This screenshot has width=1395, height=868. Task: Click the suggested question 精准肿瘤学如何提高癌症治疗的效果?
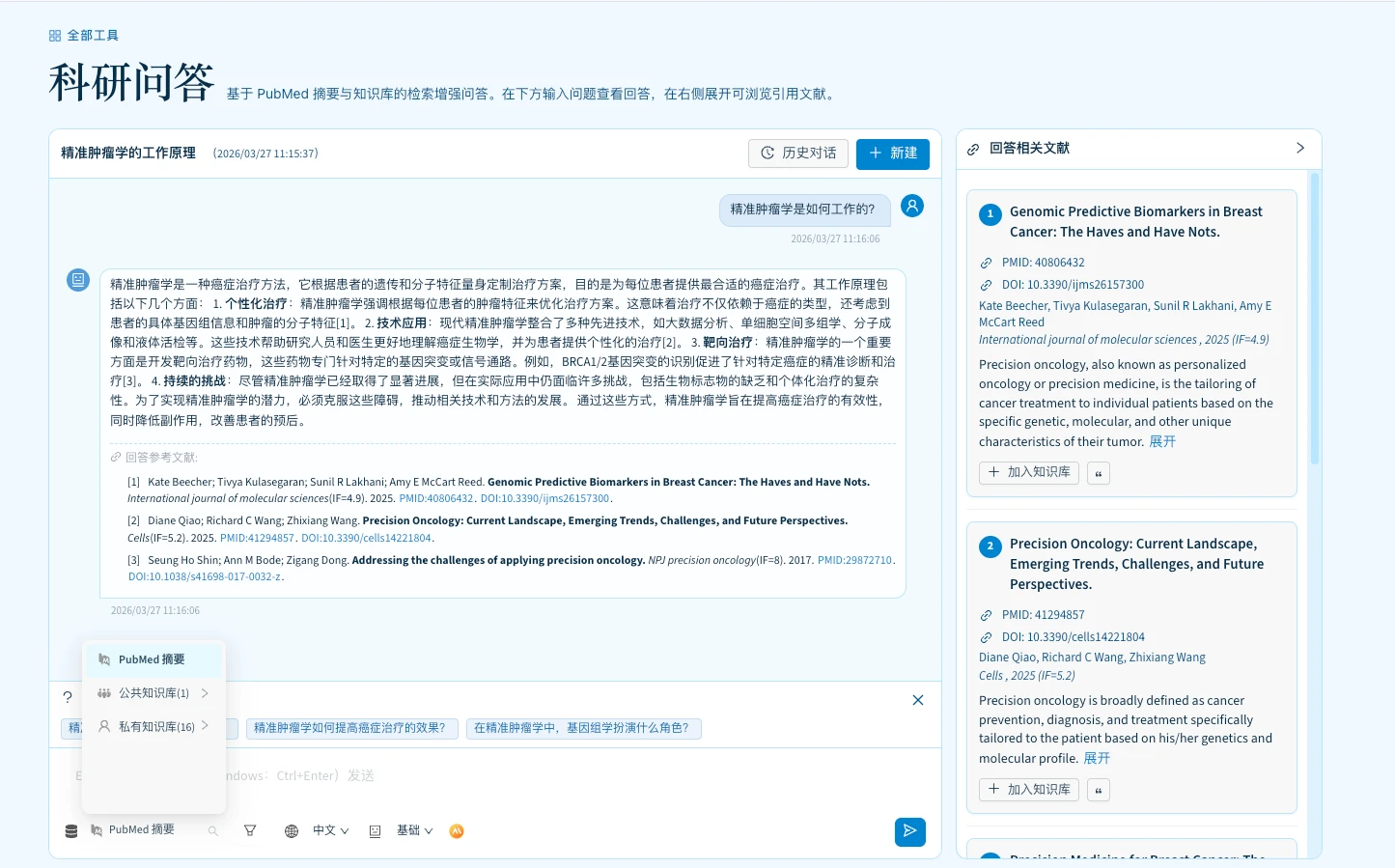tap(351, 728)
